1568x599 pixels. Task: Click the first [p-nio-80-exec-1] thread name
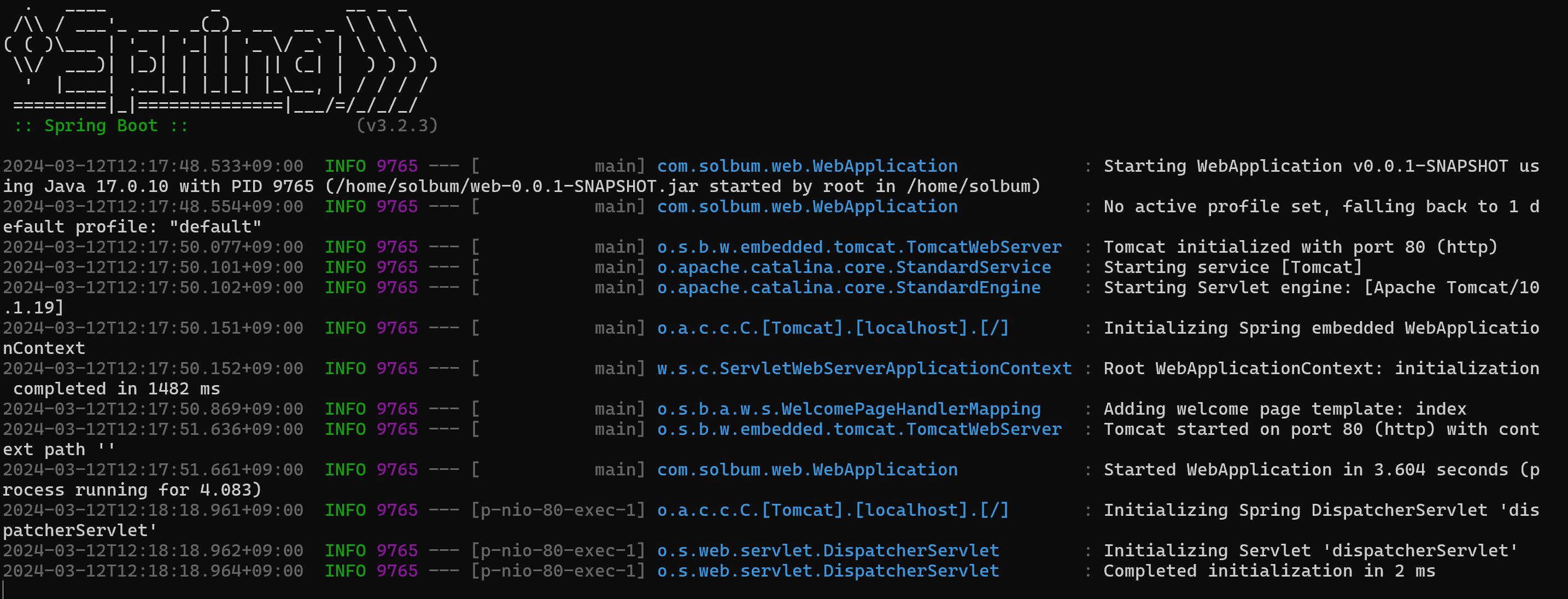point(558,510)
